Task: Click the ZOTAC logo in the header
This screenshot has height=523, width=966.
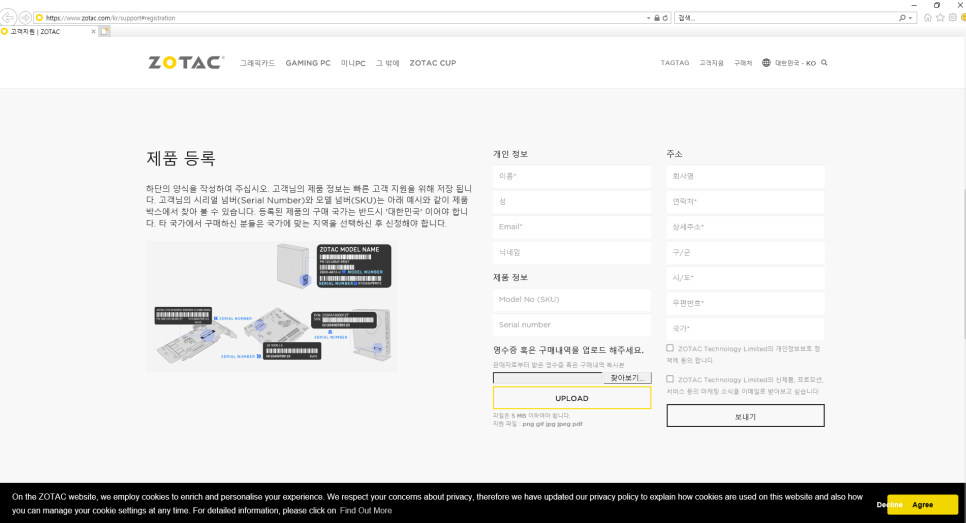Action: tap(186, 62)
